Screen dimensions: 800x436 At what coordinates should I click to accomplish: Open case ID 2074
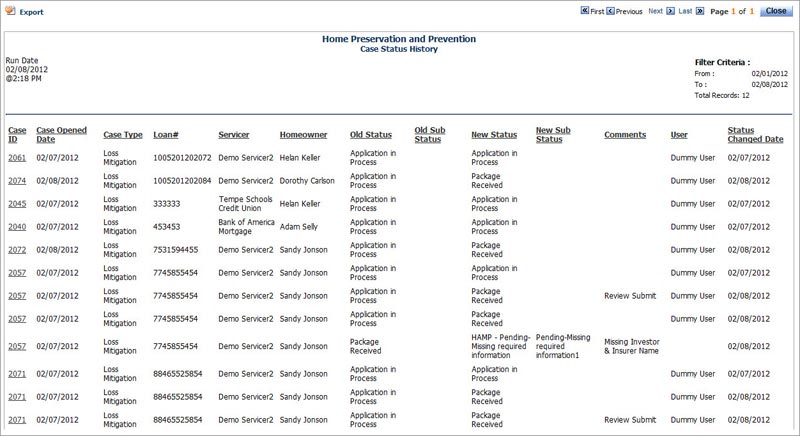17,181
